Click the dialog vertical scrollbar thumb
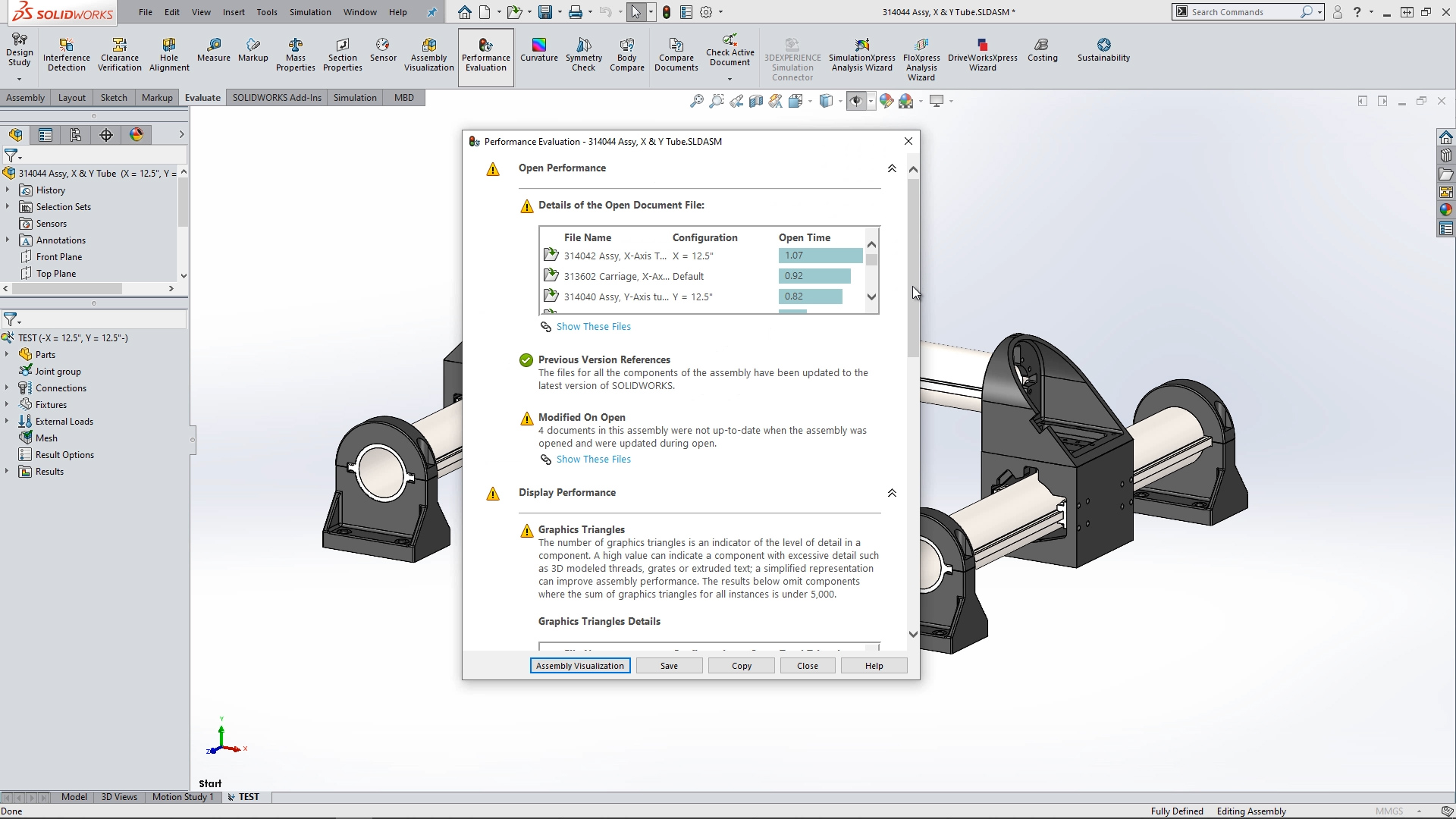This screenshot has width=1456, height=819. pyautogui.click(x=913, y=268)
